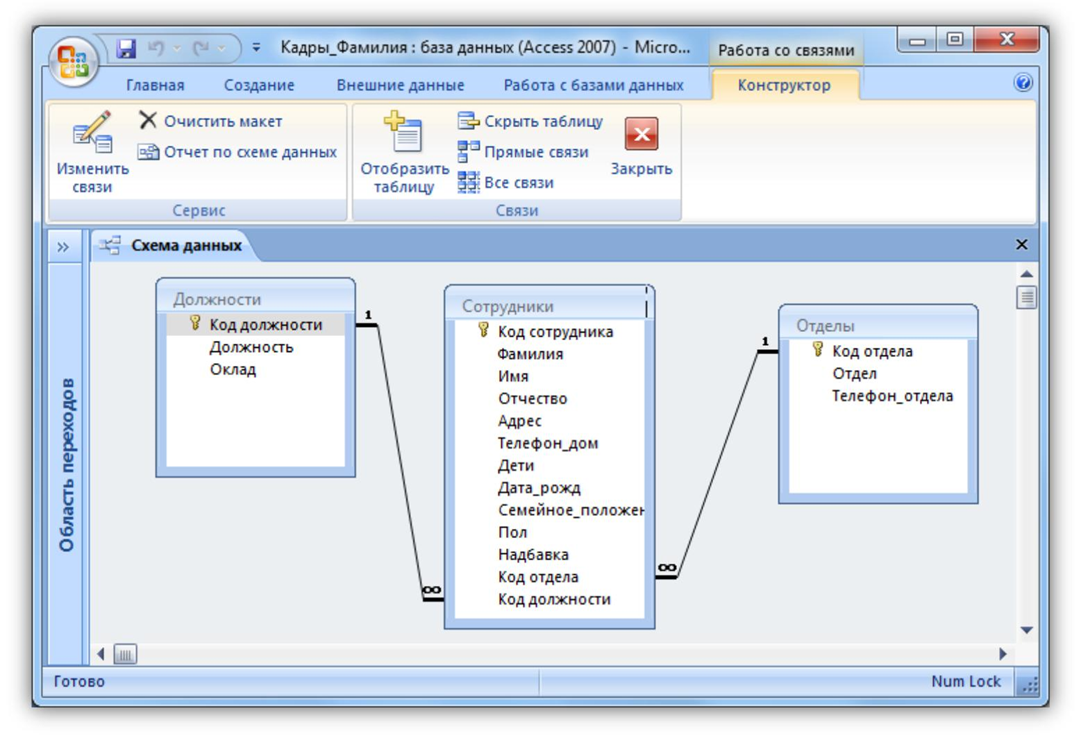
Task: Select Должность field
Action: pos(256,347)
